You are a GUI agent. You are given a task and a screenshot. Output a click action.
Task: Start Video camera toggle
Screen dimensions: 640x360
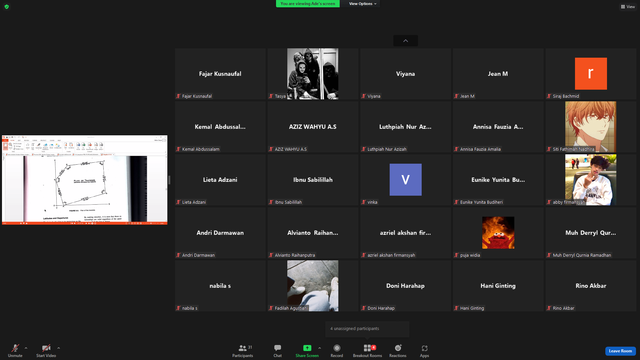coord(46,350)
